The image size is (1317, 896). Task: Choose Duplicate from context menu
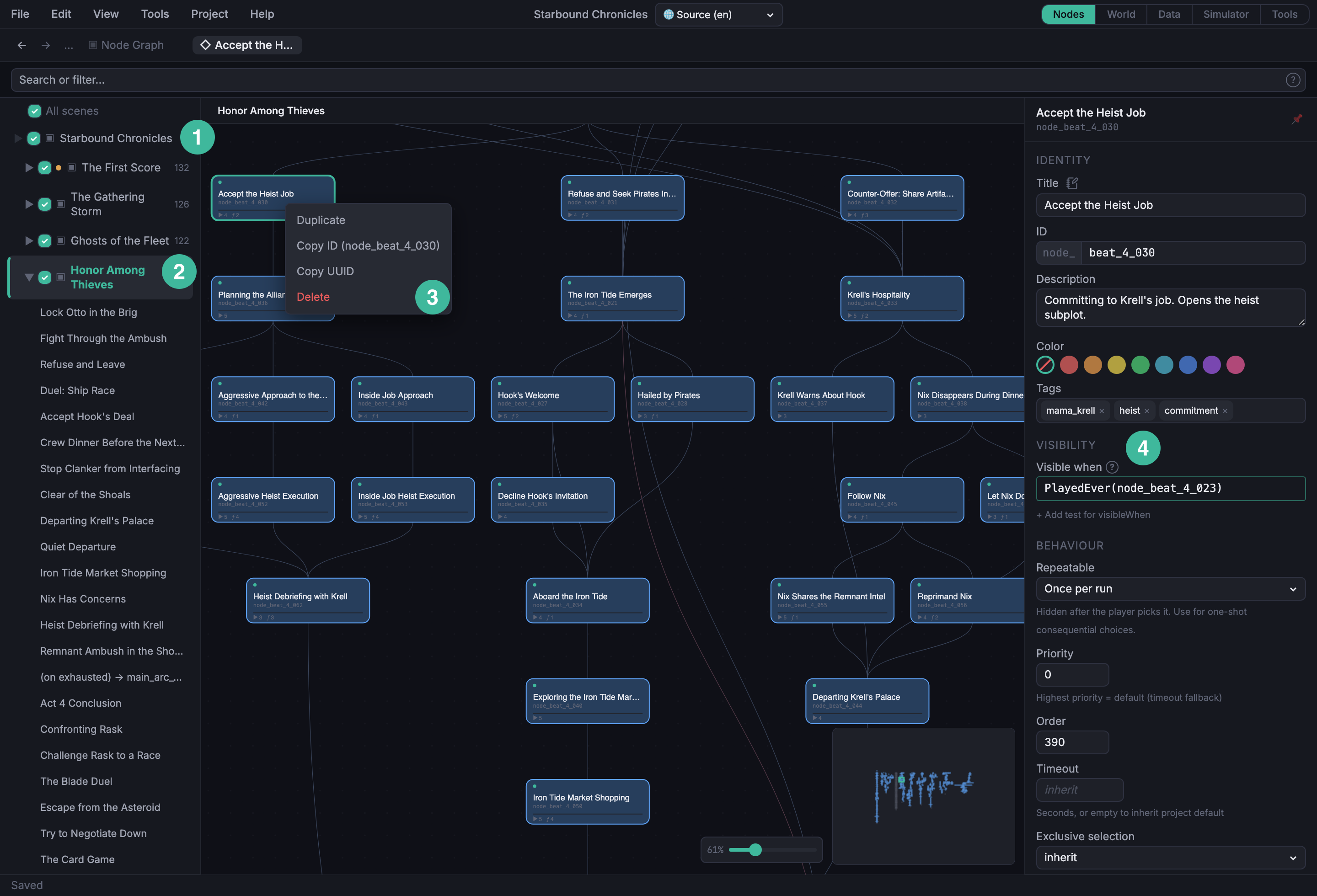click(369, 220)
